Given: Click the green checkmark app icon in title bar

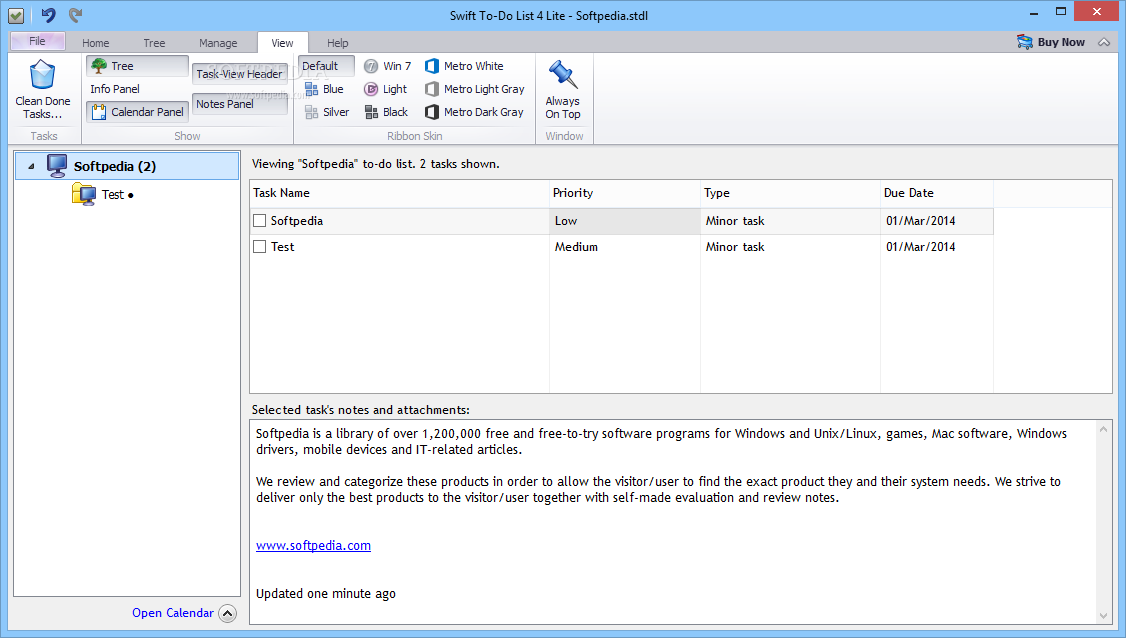Looking at the screenshot, I should tap(16, 14).
